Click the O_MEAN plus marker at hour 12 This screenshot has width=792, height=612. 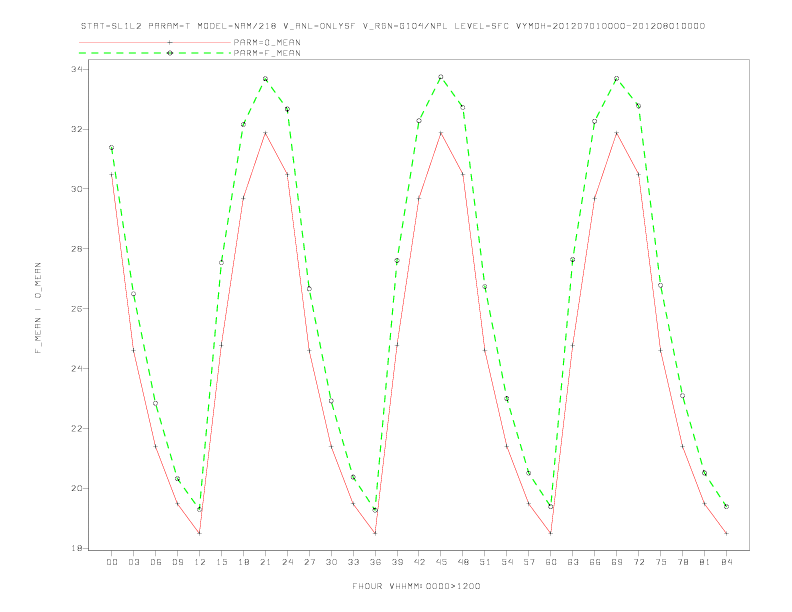tap(200, 533)
